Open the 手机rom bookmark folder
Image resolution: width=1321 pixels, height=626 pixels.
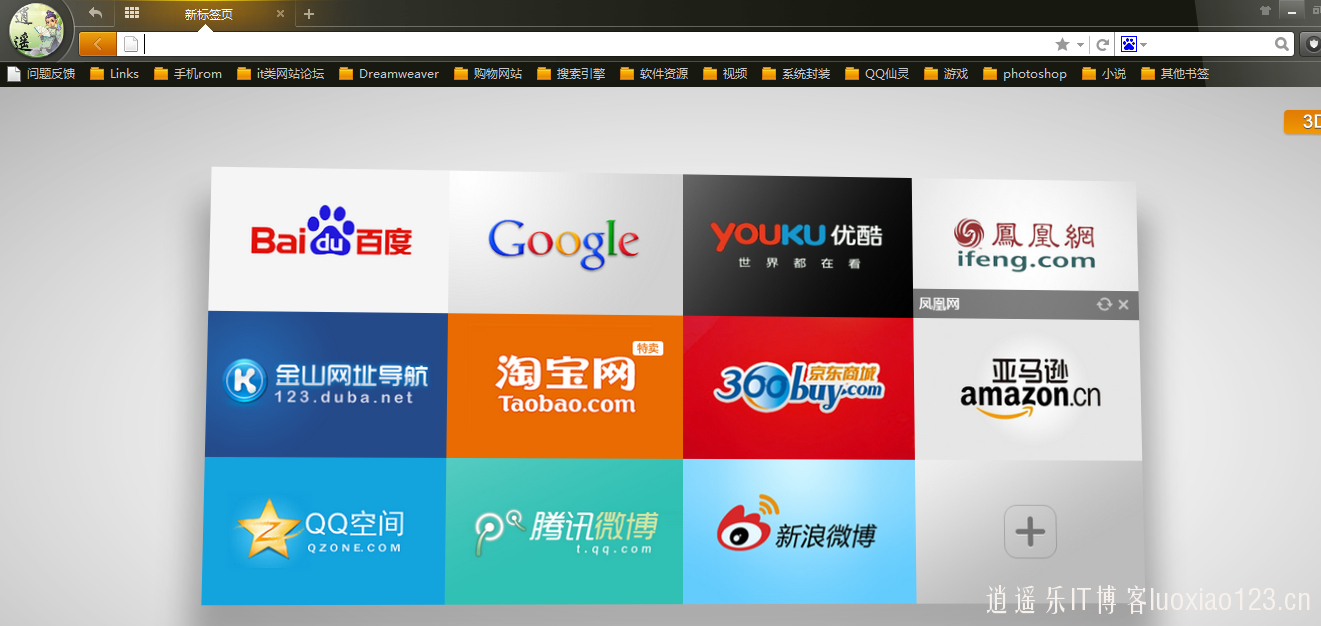tap(188, 73)
